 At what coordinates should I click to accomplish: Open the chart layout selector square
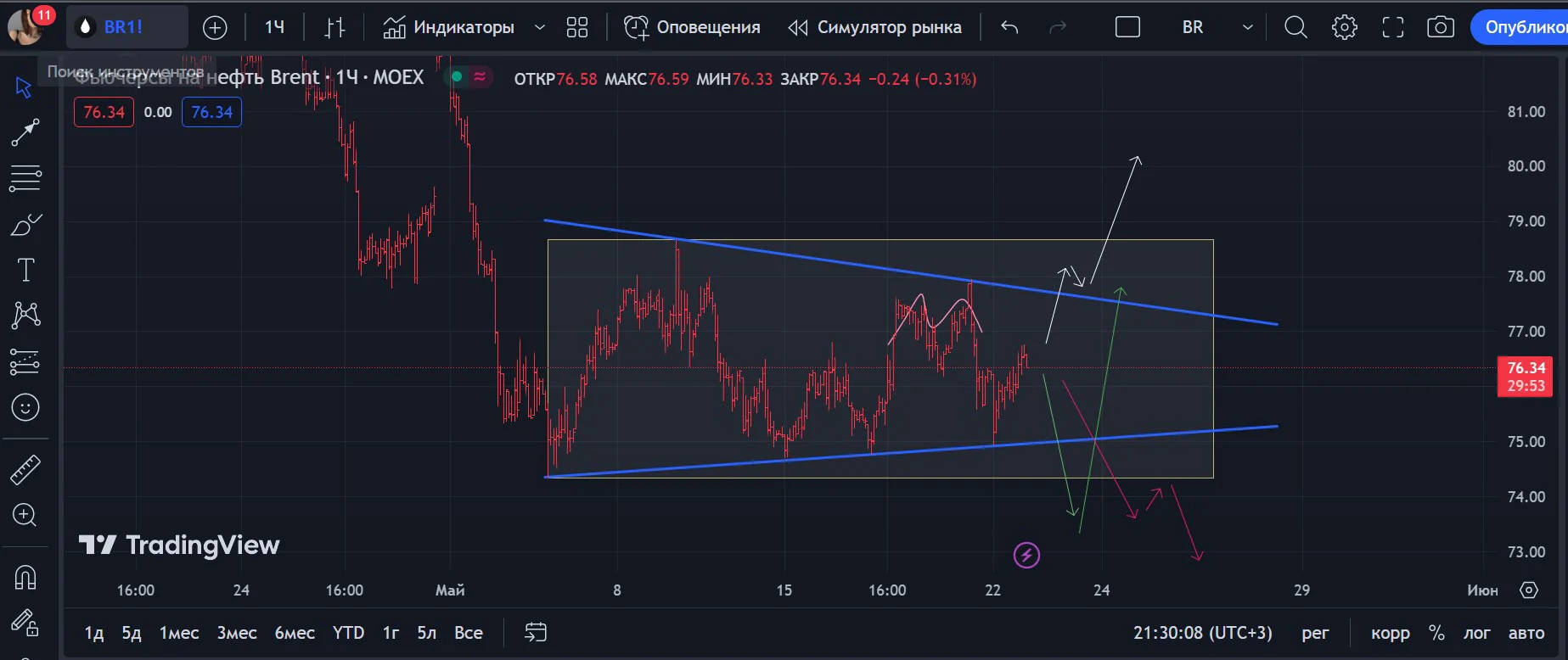(1127, 28)
